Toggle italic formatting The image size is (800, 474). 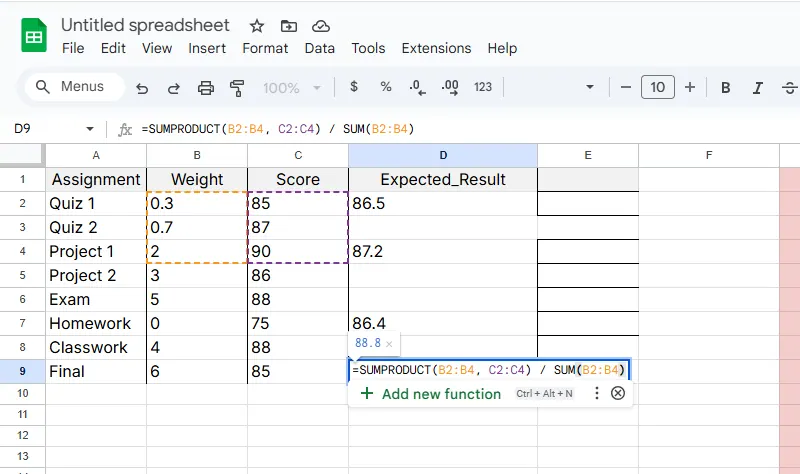(x=758, y=88)
